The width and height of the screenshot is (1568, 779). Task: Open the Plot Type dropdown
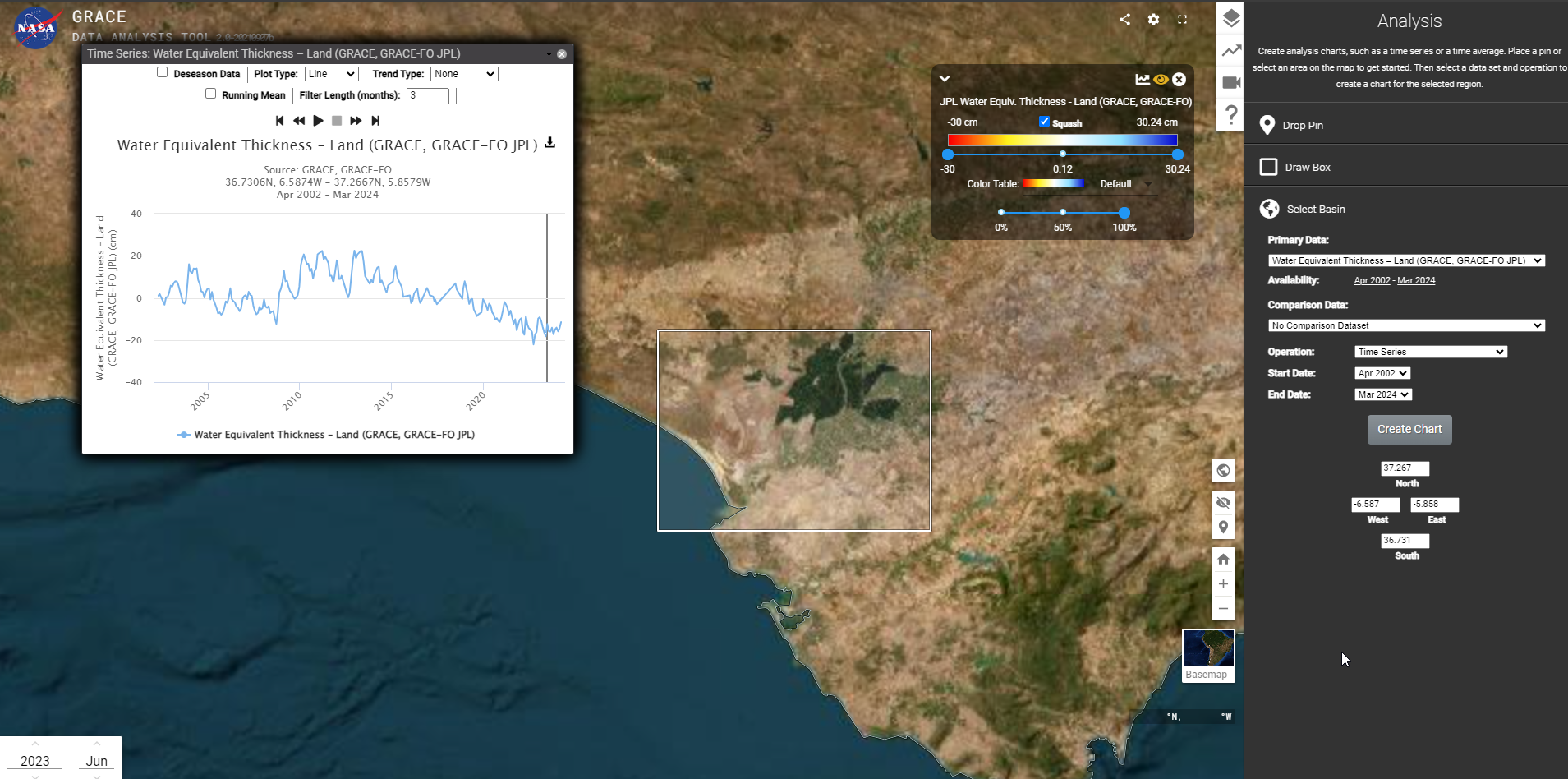(x=331, y=74)
